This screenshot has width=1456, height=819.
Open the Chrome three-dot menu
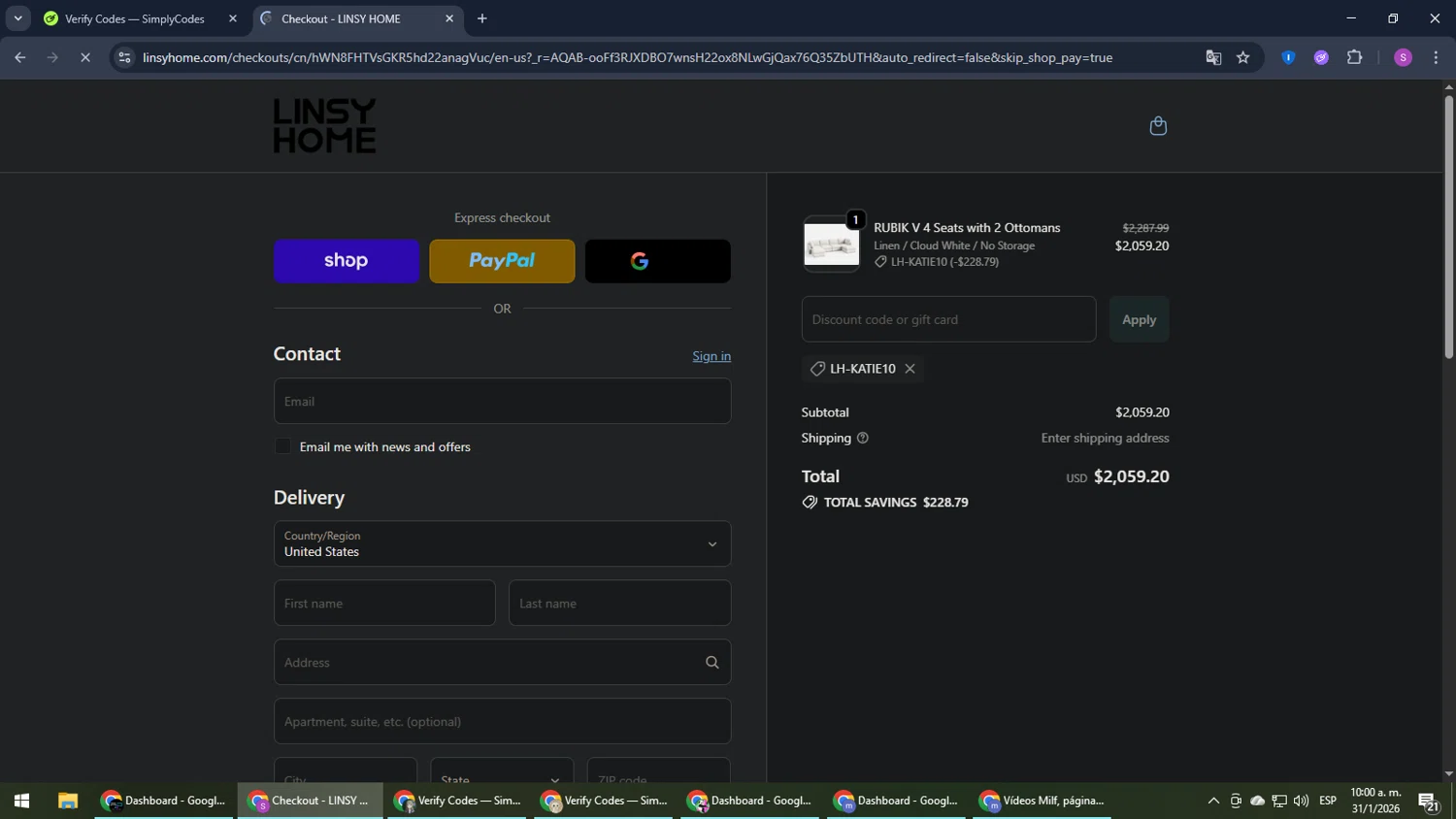1436,58
